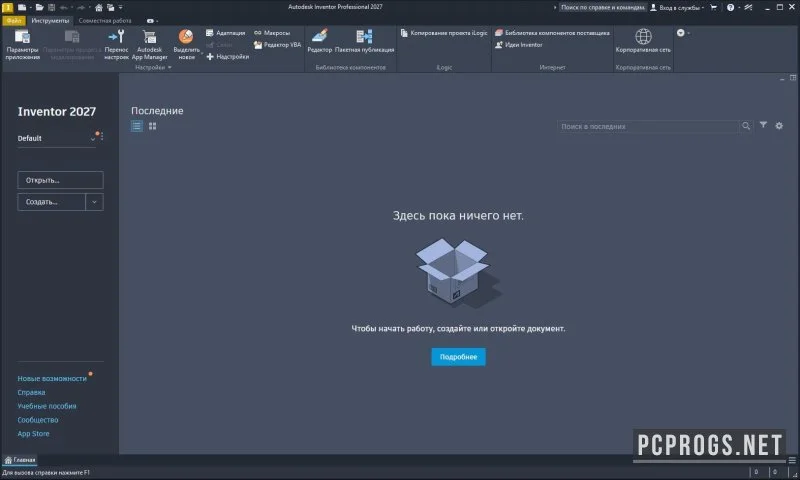Click the Autodesk connectivity icon in title bar
Image resolution: width=800 pixels, height=480 pixels.
coord(747,7)
